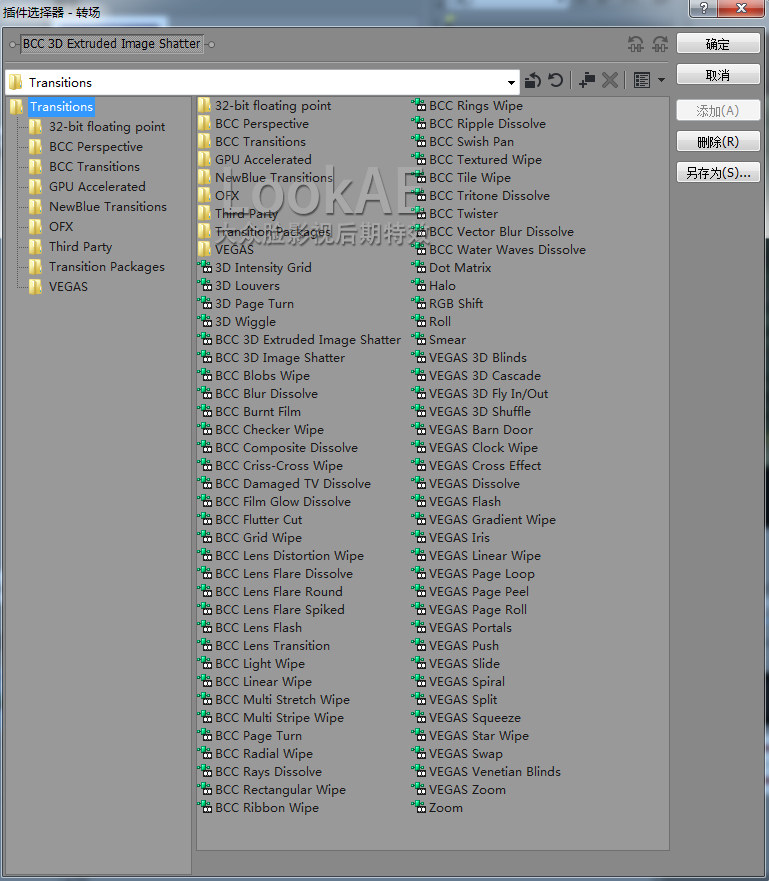Open 'NewBlue Transitions' folder in list pane
The width and height of the screenshot is (769, 881).
(x=274, y=178)
